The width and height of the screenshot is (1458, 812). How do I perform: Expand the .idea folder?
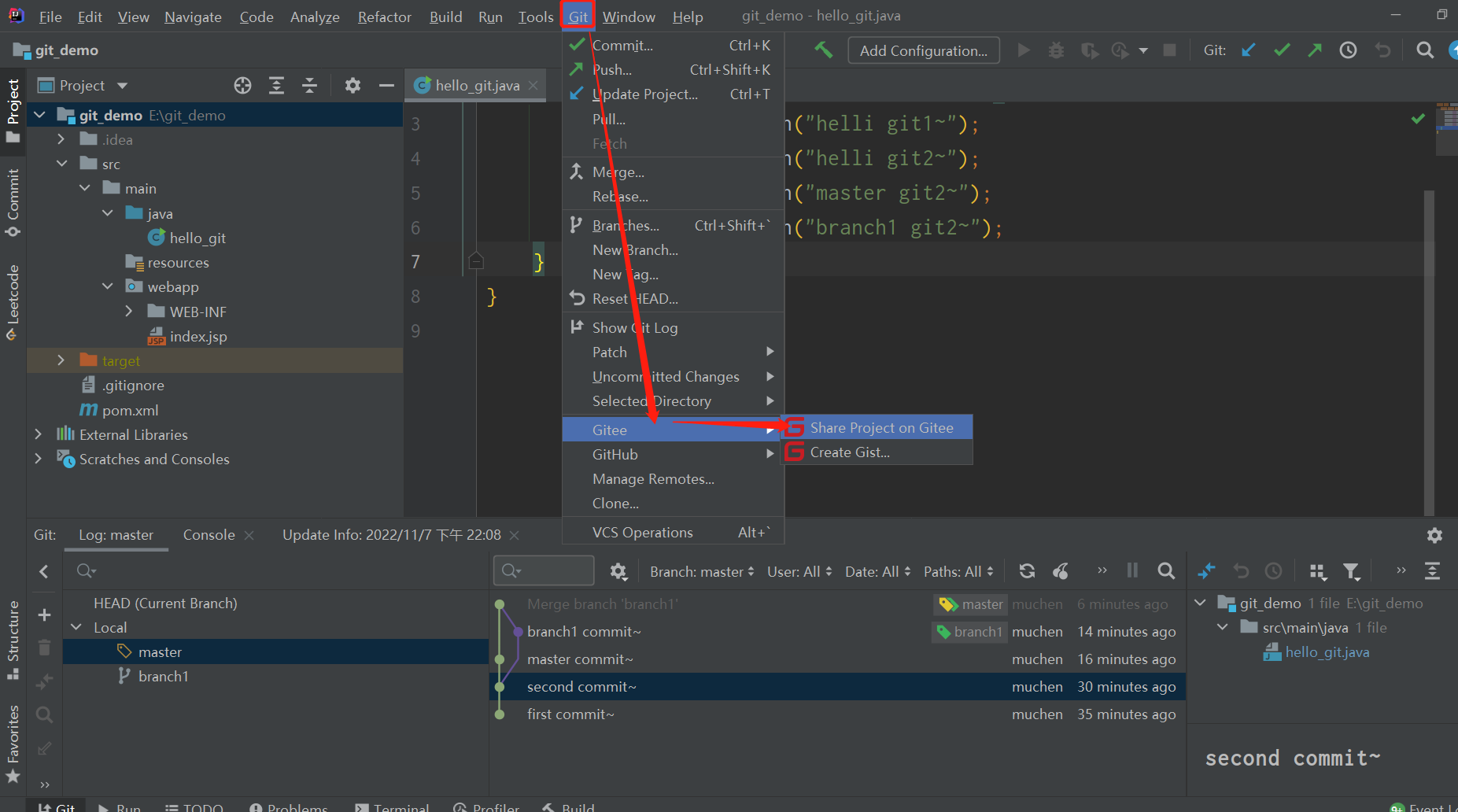pos(61,139)
